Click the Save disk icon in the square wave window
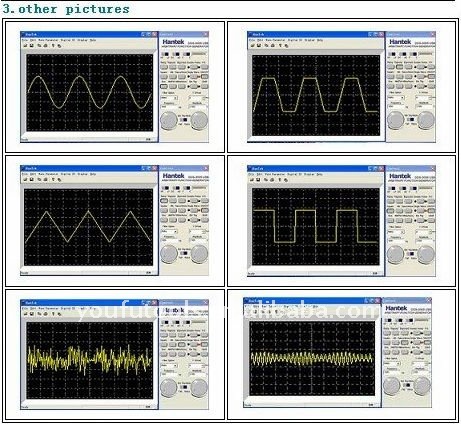Viewport: 461px width, 424px height. pos(258,180)
